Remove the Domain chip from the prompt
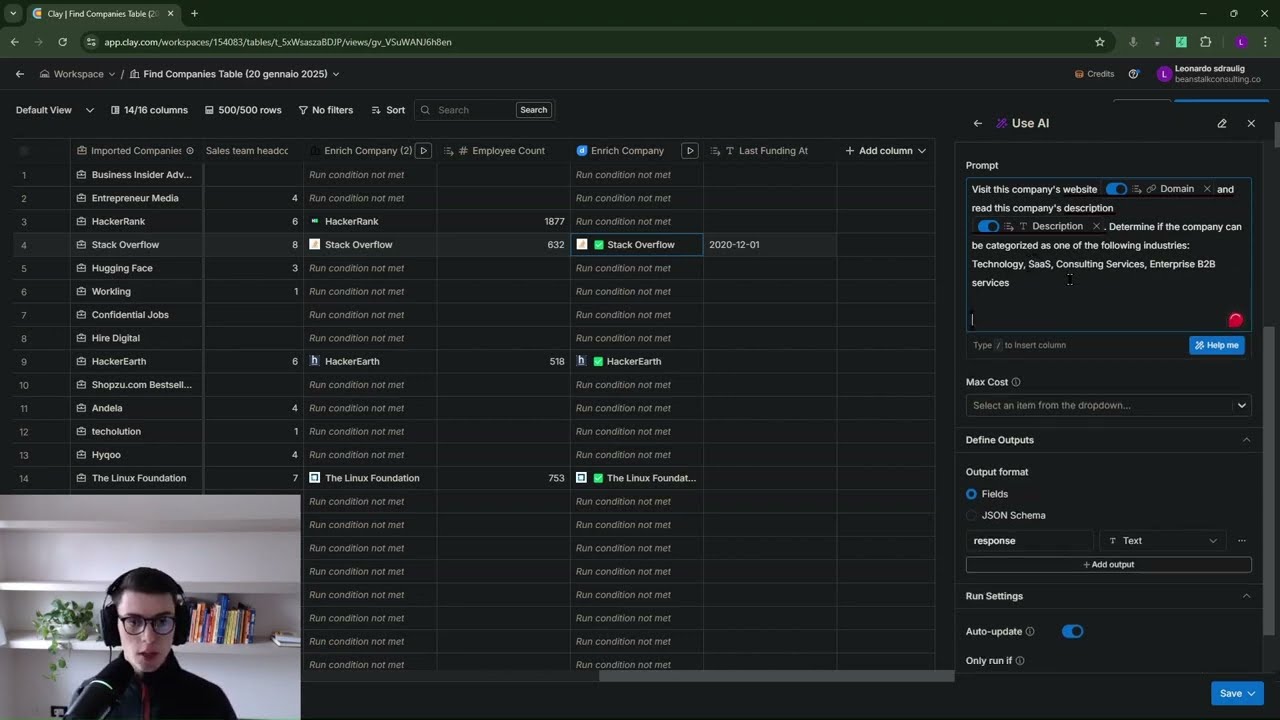 1207,189
